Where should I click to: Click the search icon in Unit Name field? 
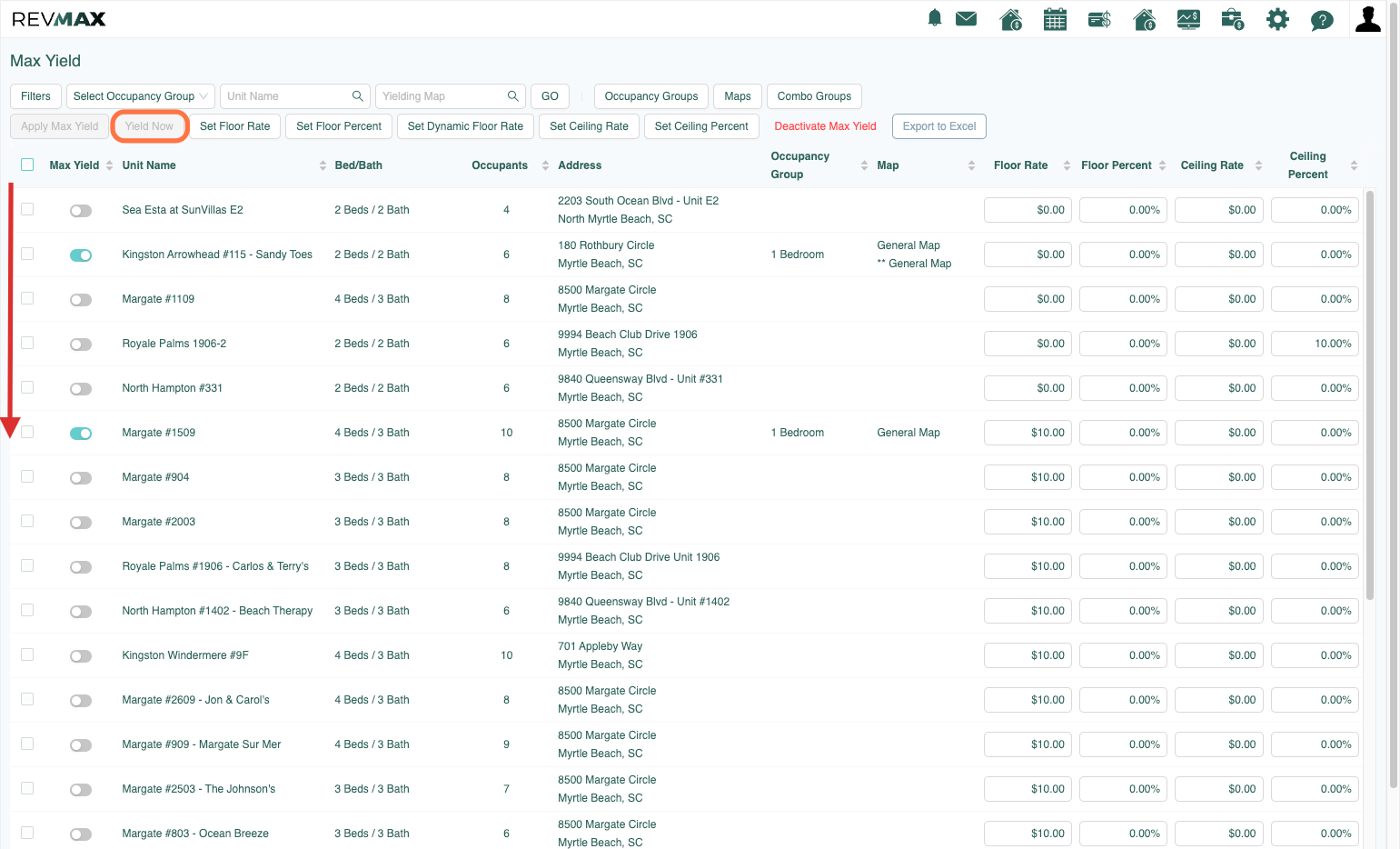point(358,96)
